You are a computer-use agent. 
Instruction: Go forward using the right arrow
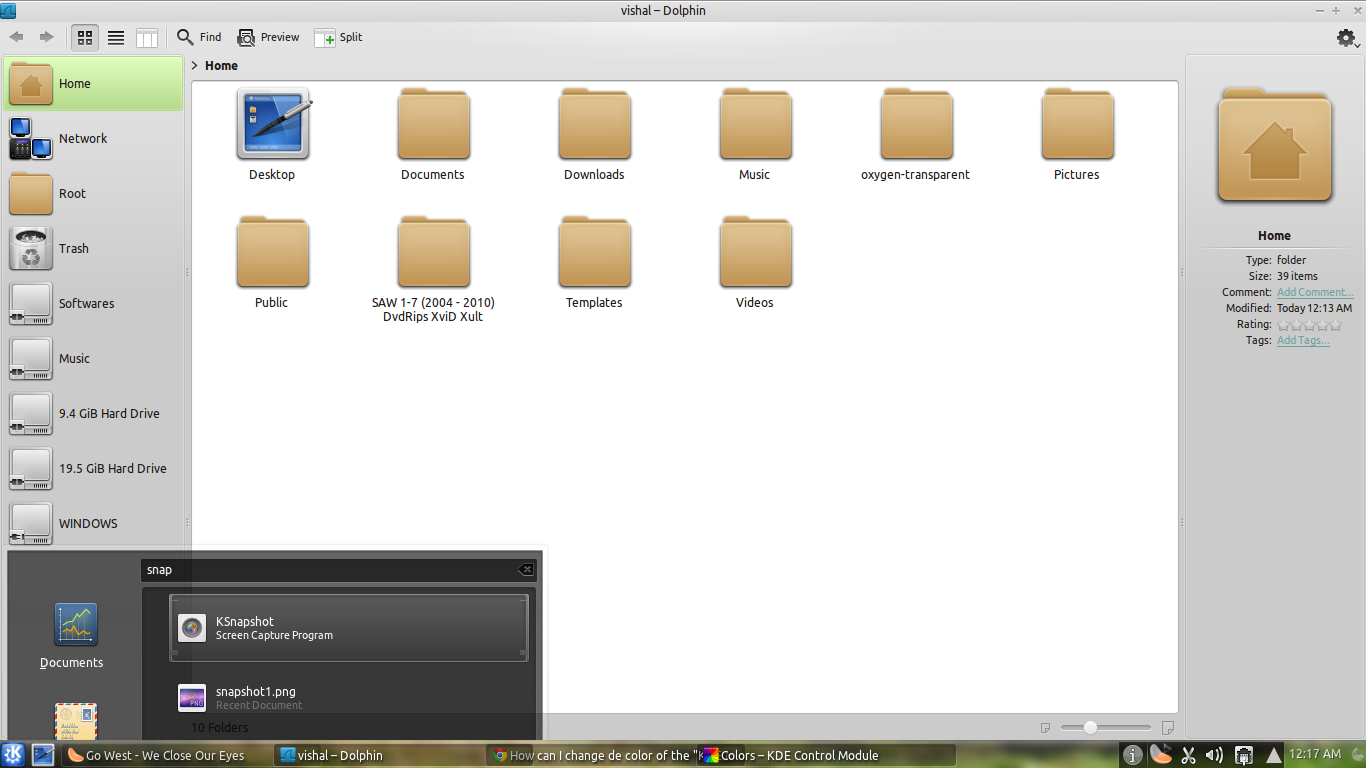(x=47, y=37)
